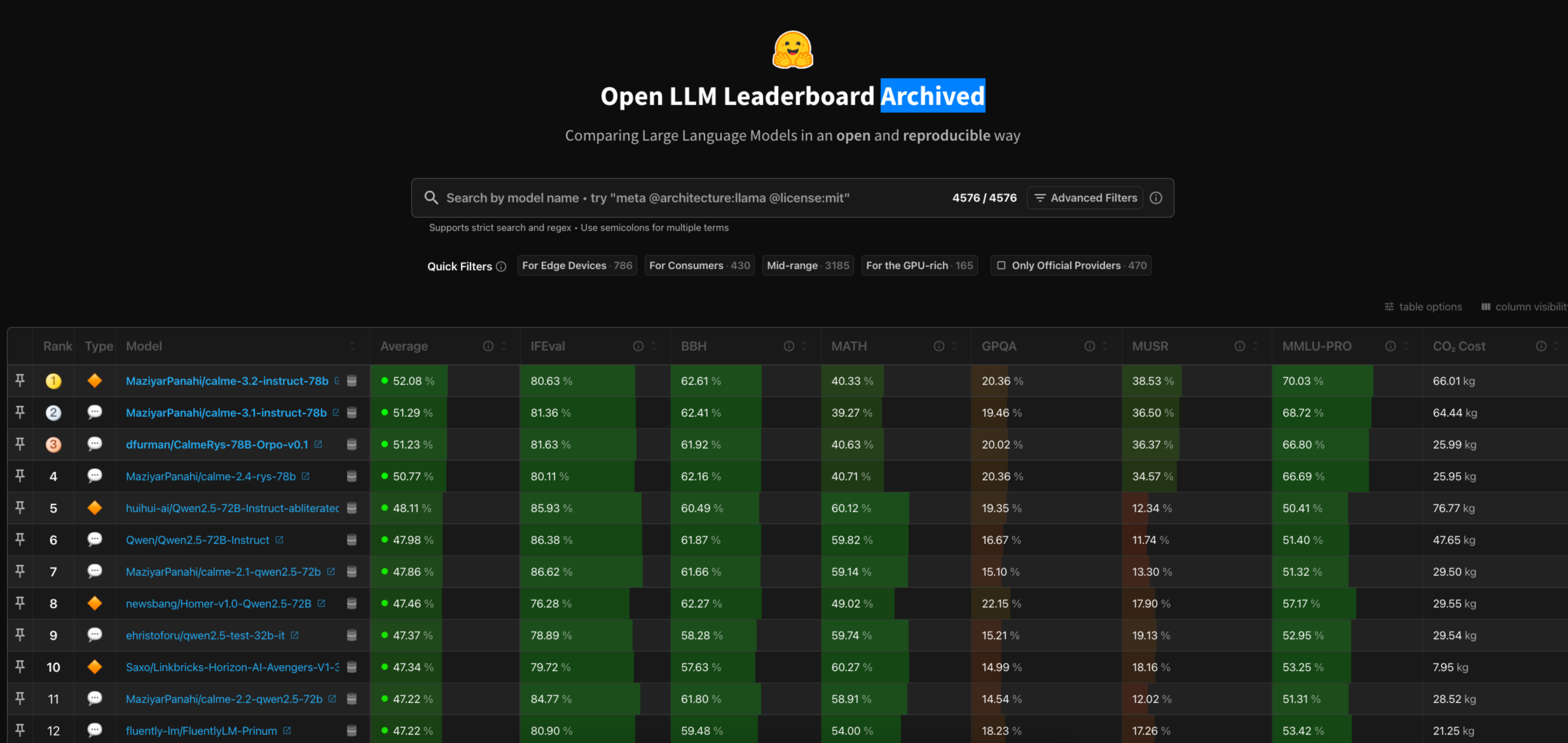Sort by the Average column arrows
This screenshot has width=1568, height=743.
click(x=504, y=346)
